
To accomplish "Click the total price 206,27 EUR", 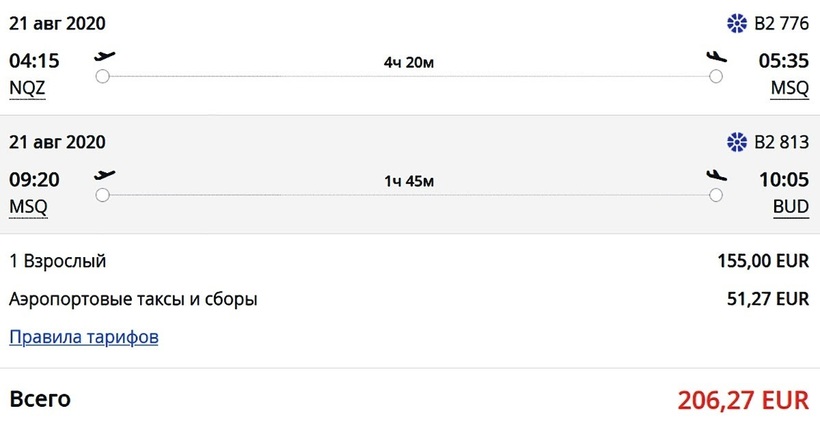I will click(x=742, y=400).
